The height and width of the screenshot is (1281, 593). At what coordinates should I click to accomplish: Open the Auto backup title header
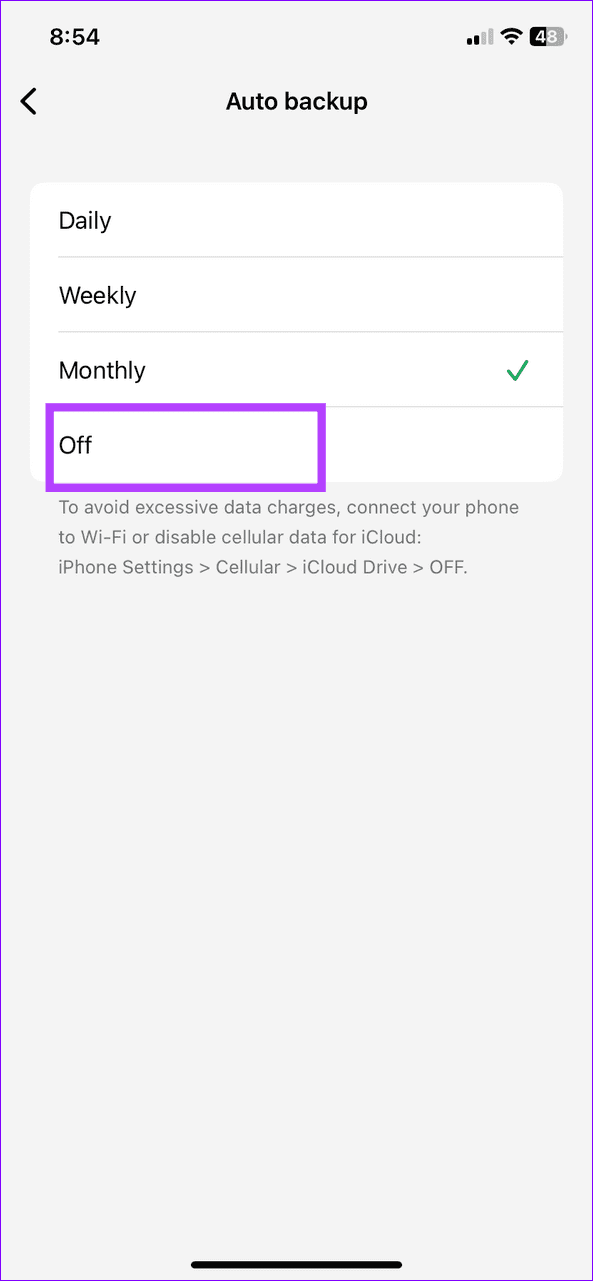296,101
